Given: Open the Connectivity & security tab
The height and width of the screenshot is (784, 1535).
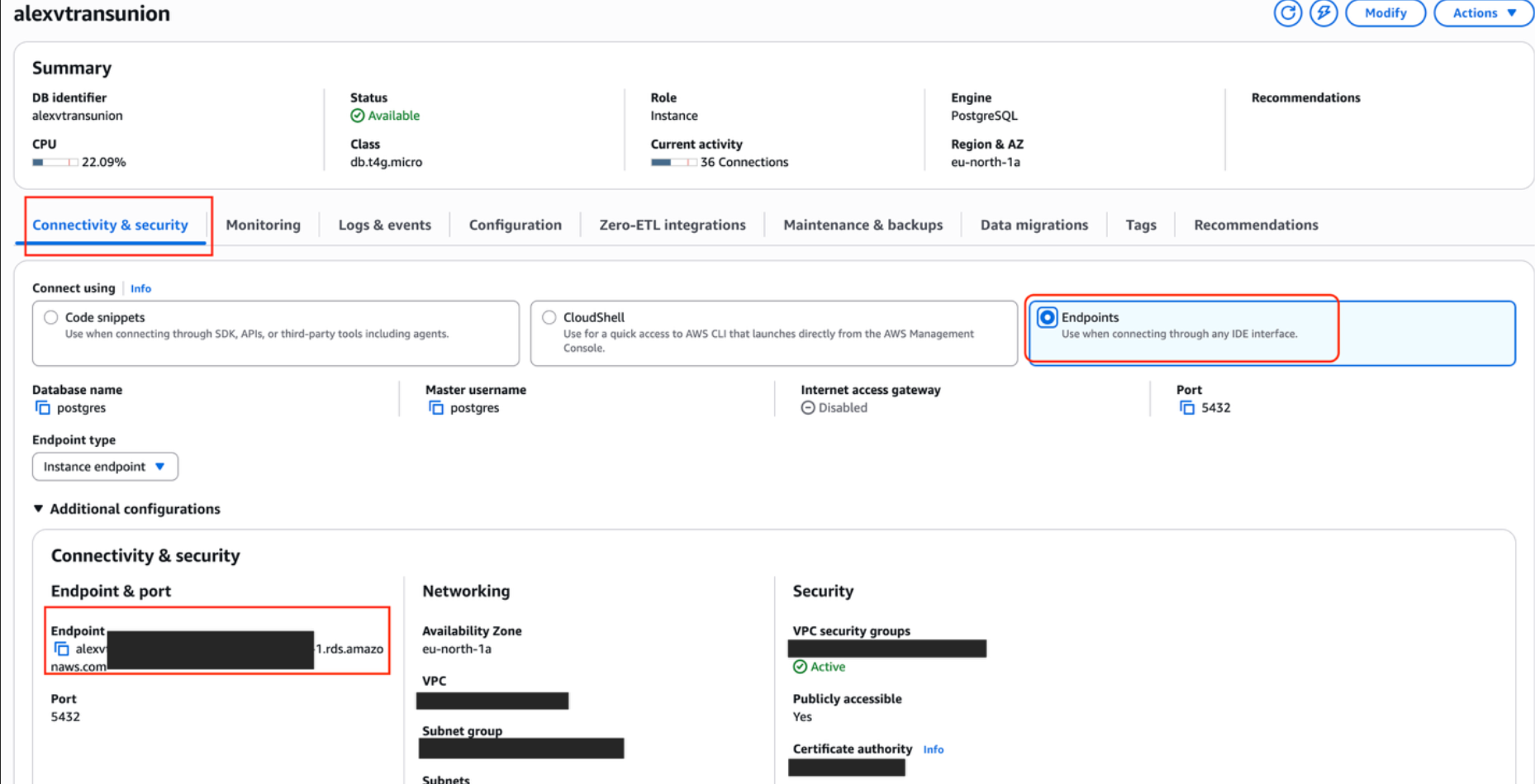Looking at the screenshot, I should pos(110,225).
